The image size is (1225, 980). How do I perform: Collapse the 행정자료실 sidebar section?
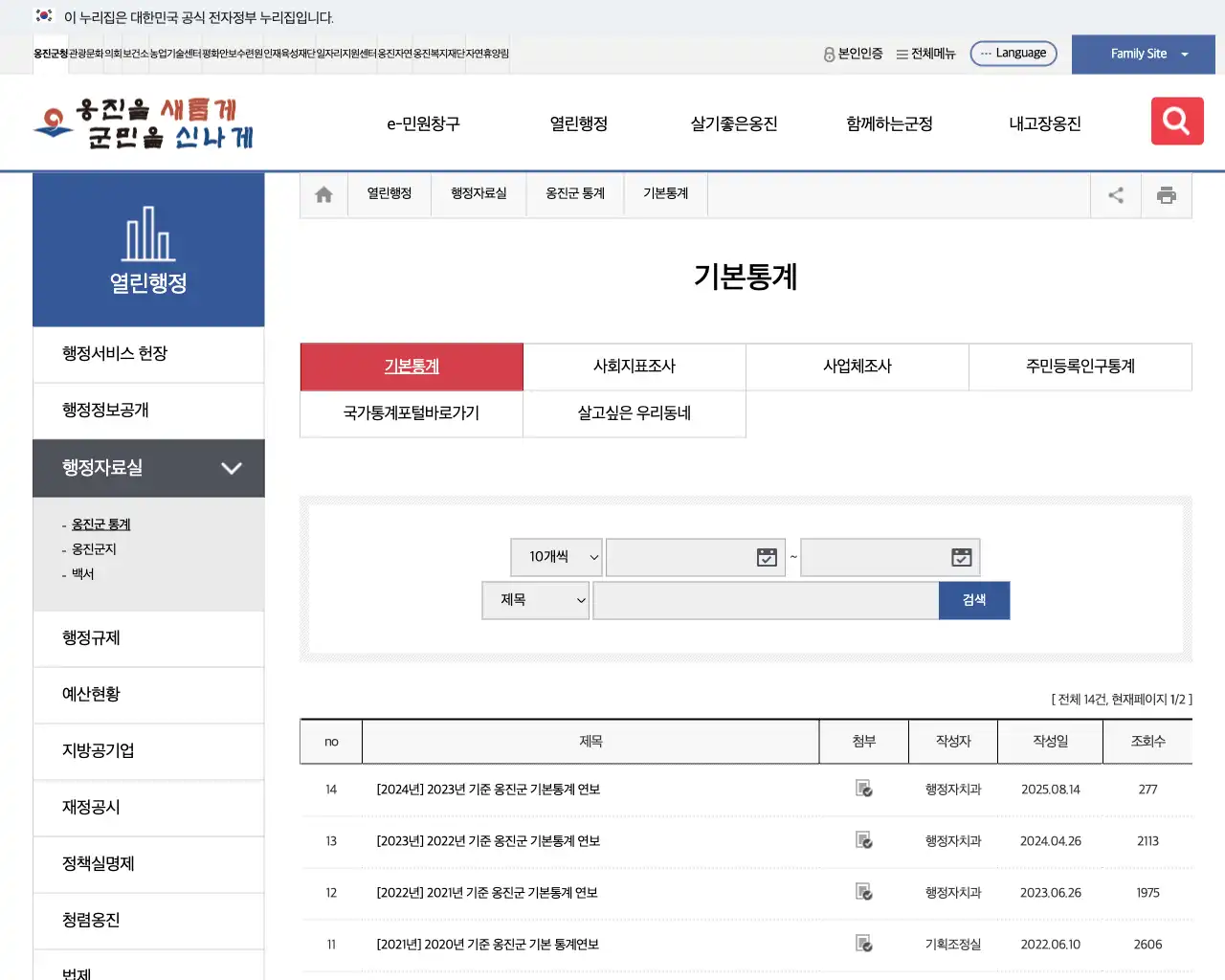point(231,469)
